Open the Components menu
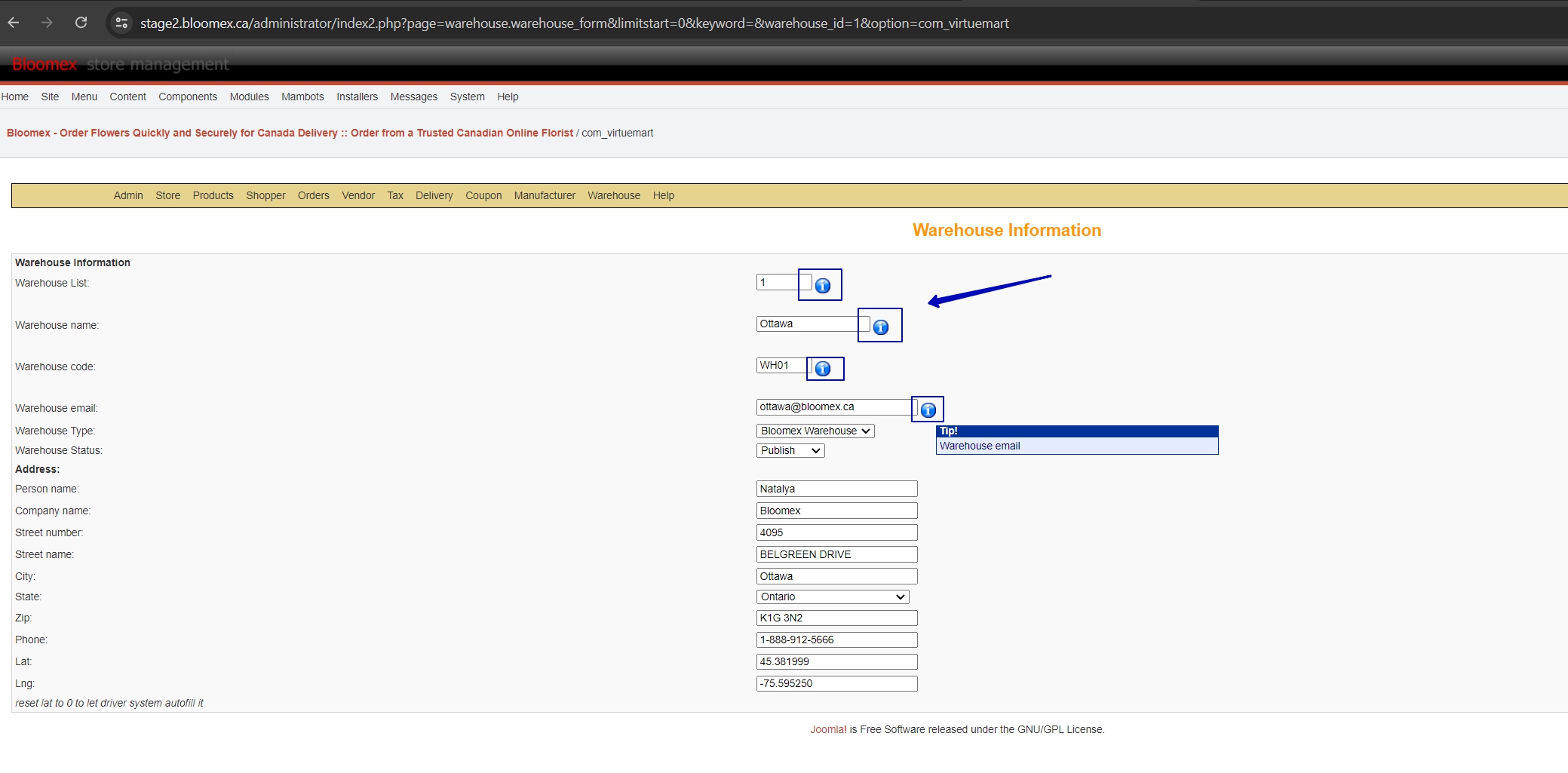Viewport: 1568px width, 773px height. (188, 97)
